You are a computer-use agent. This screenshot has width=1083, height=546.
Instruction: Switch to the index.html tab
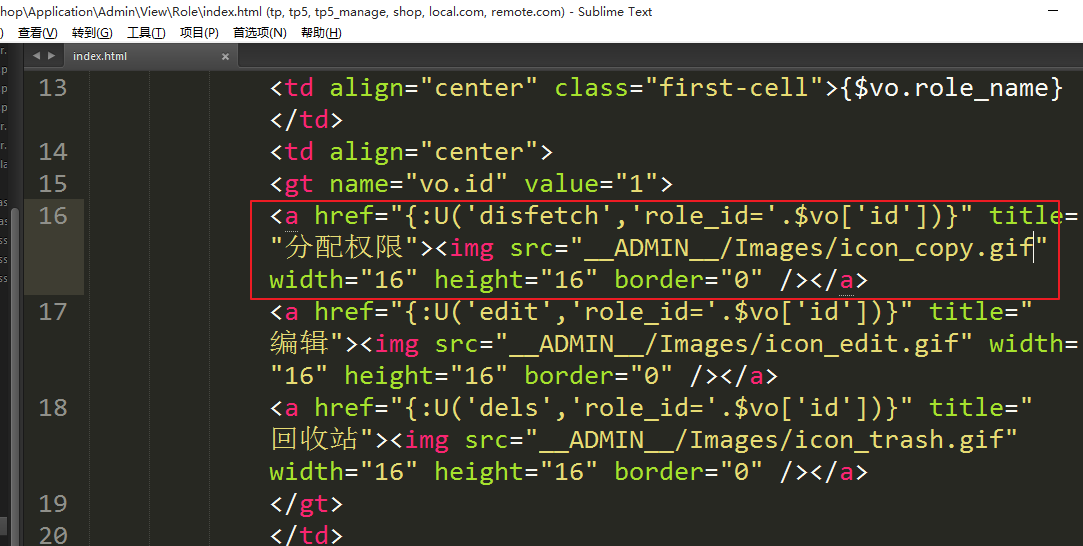[100, 57]
